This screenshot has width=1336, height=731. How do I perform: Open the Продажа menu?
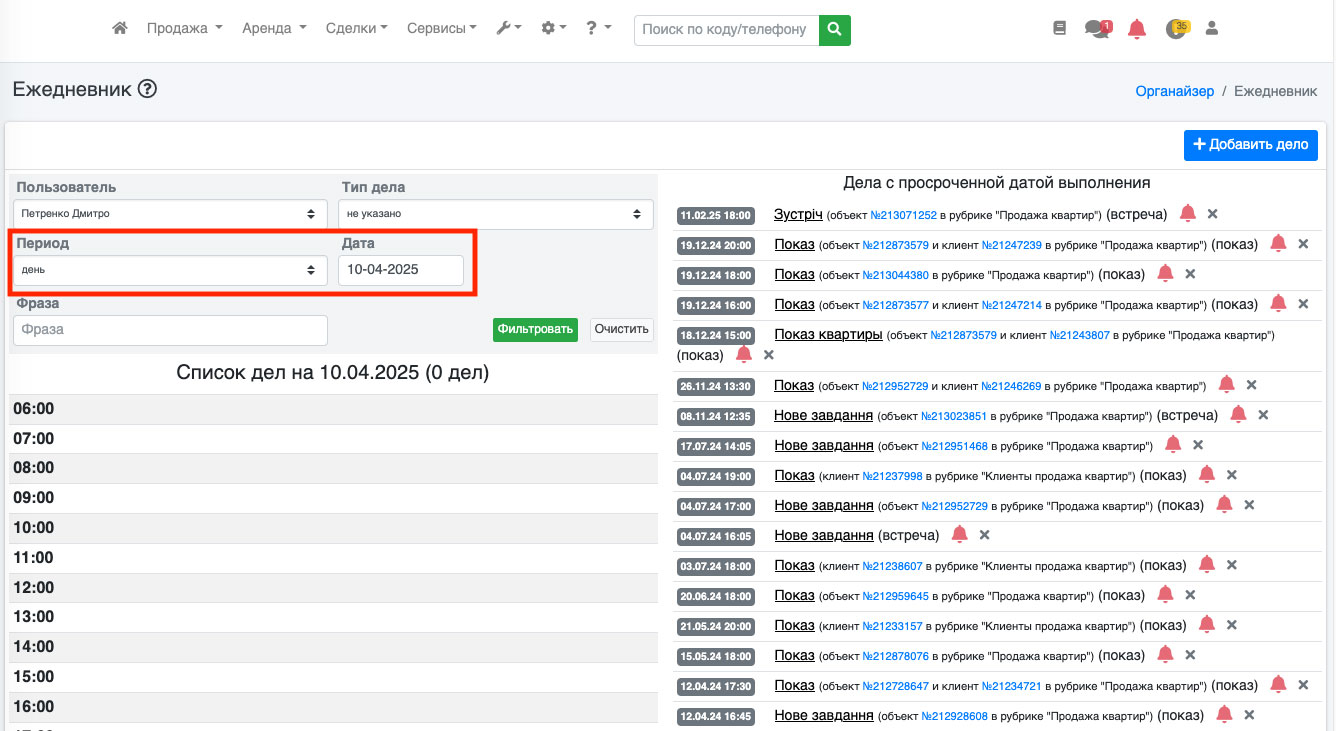[x=184, y=29]
